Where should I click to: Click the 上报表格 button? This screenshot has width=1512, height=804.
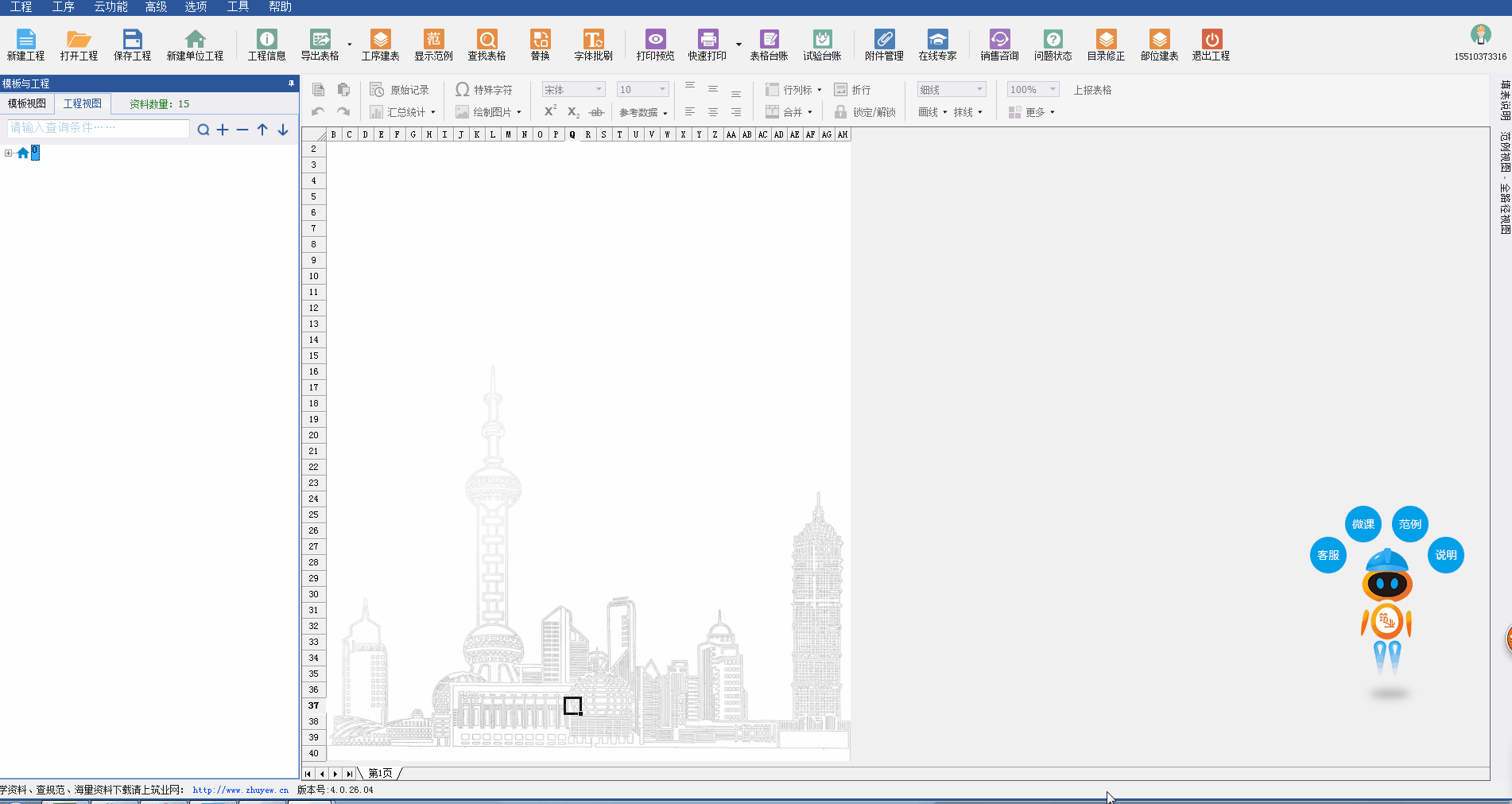(x=1092, y=90)
